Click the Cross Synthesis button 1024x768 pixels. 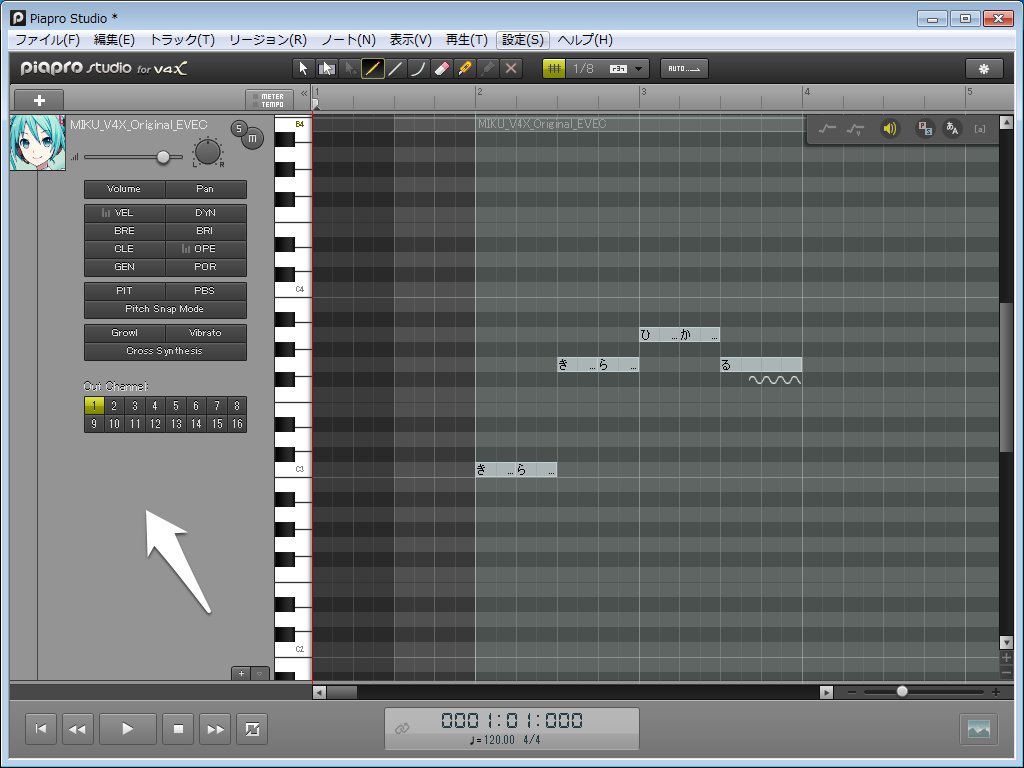coord(165,351)
